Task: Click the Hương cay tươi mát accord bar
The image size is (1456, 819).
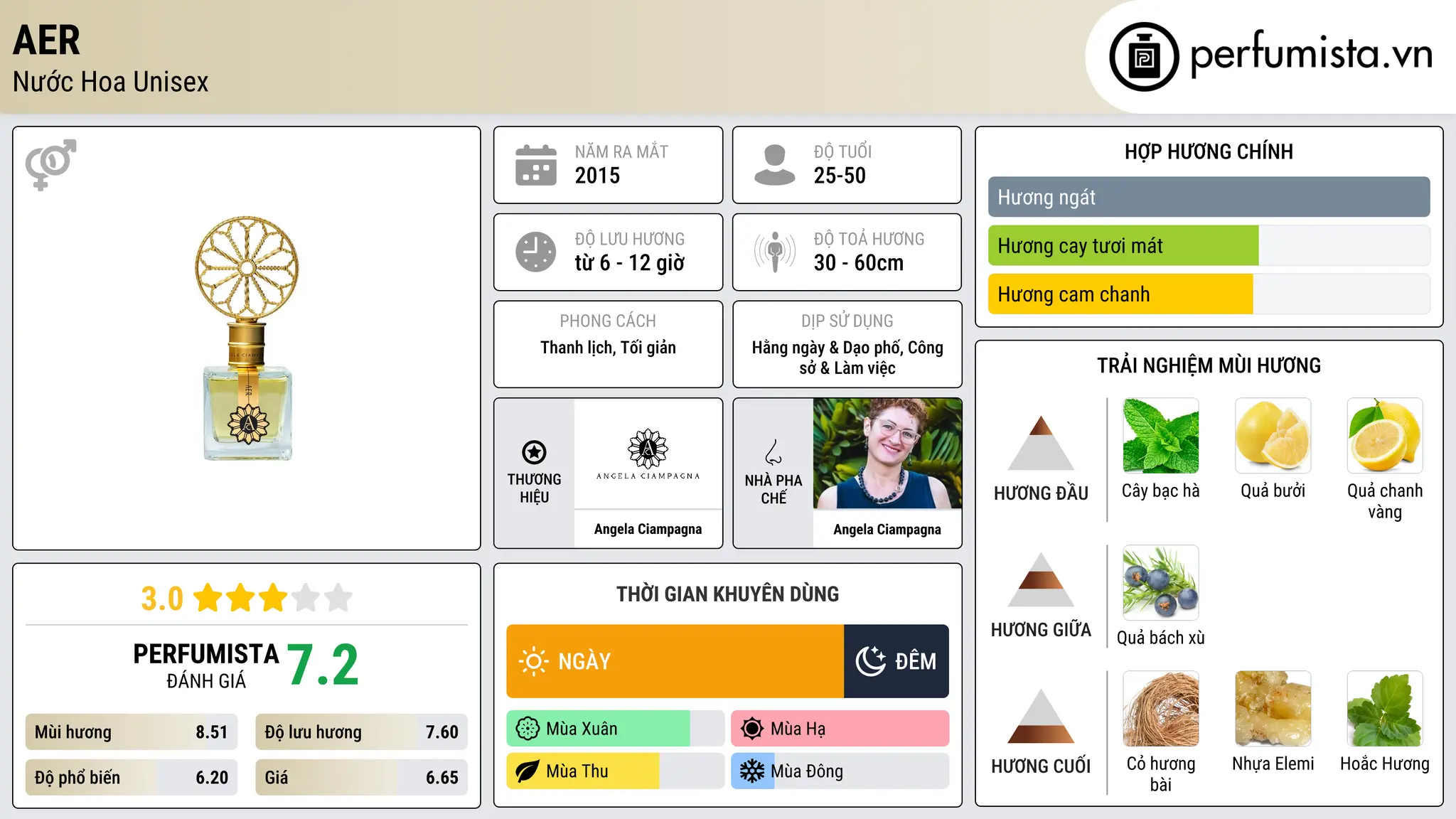Action: tap(1209, 245)
